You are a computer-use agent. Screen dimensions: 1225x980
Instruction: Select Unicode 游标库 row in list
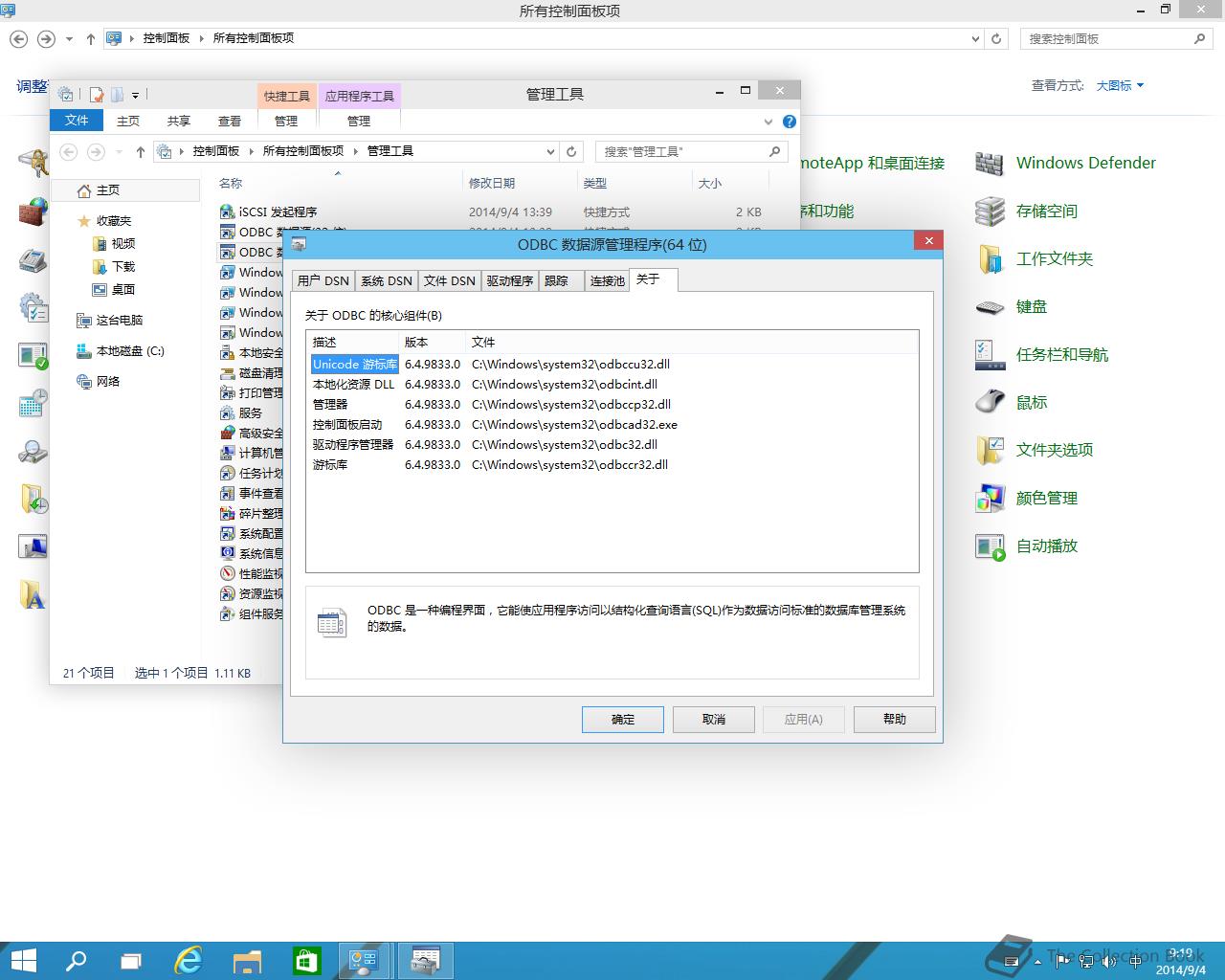612,364
